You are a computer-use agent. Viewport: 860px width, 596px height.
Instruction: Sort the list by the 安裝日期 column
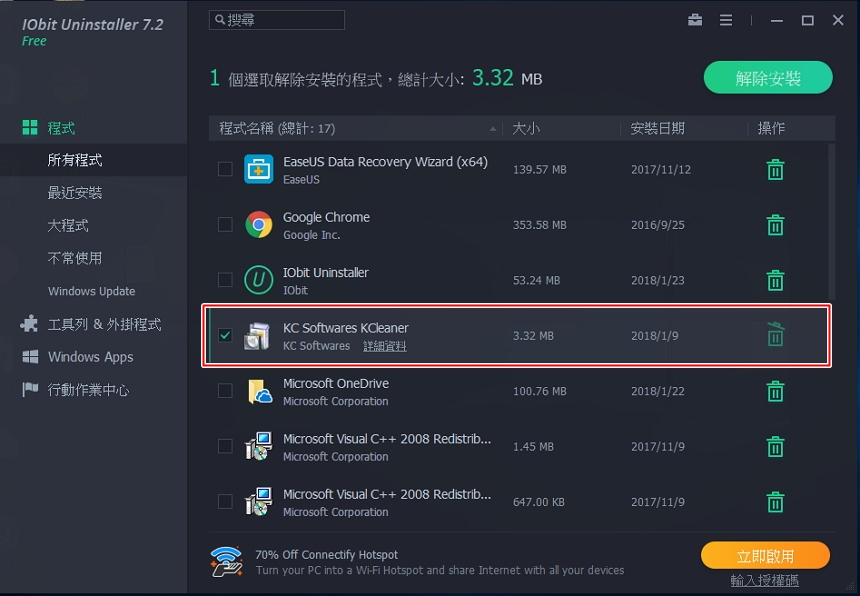click(657, 129)
